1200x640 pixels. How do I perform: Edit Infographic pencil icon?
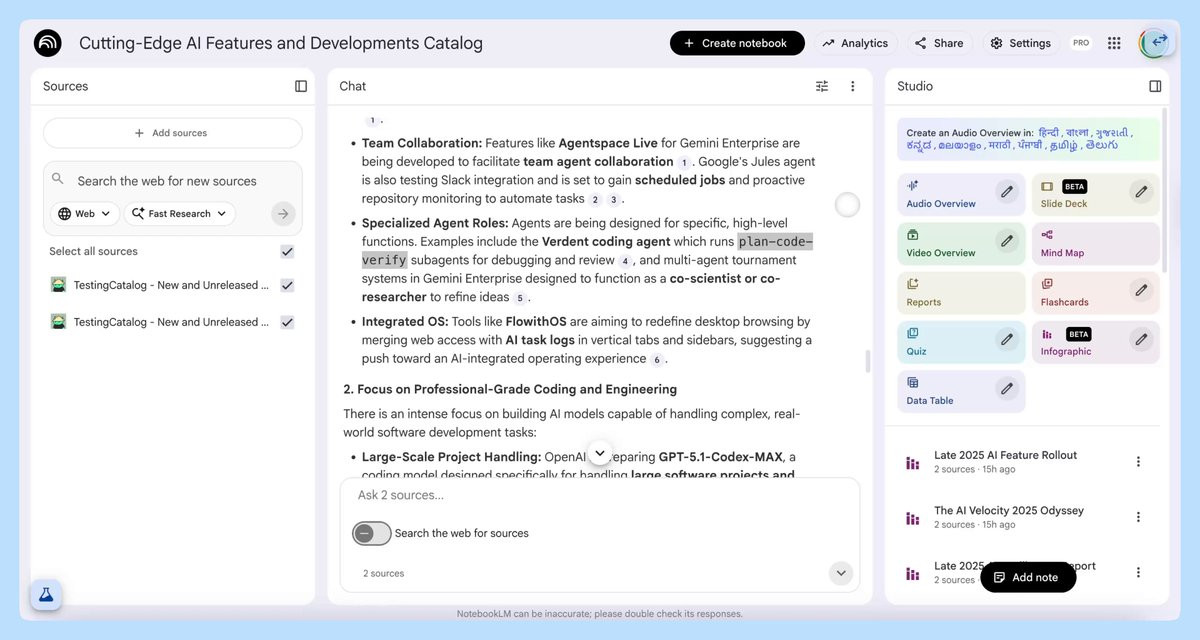pos(1141,339)
